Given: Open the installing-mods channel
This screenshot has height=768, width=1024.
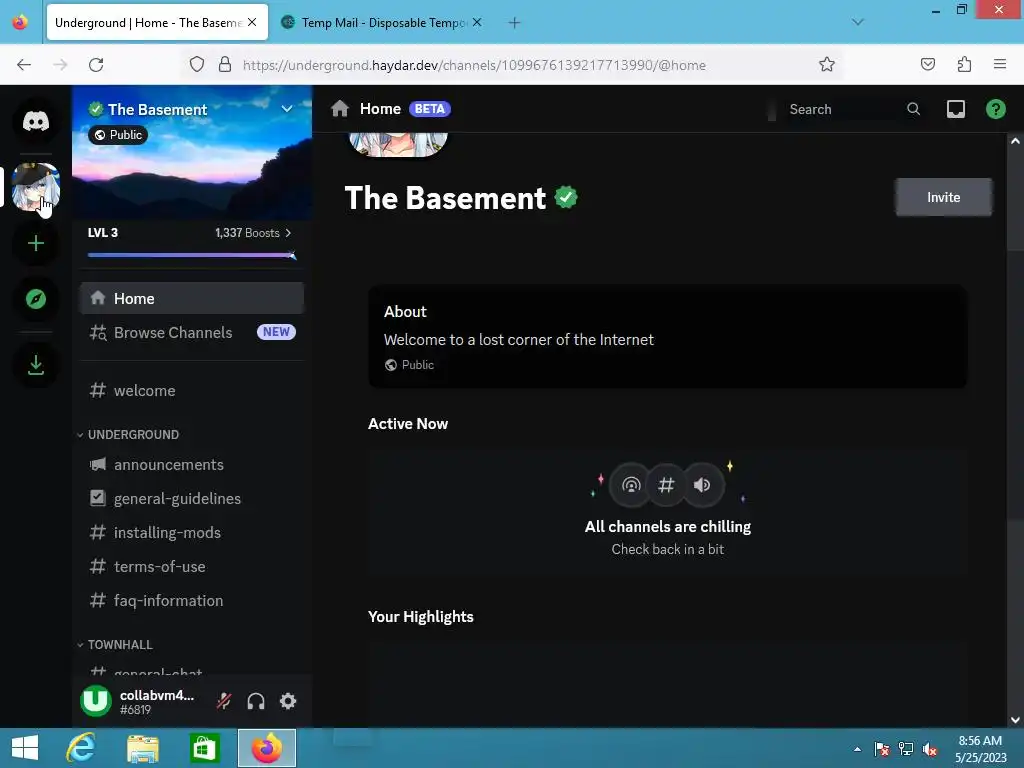Looking at the screenshot, I should click(x=191, y=532).
